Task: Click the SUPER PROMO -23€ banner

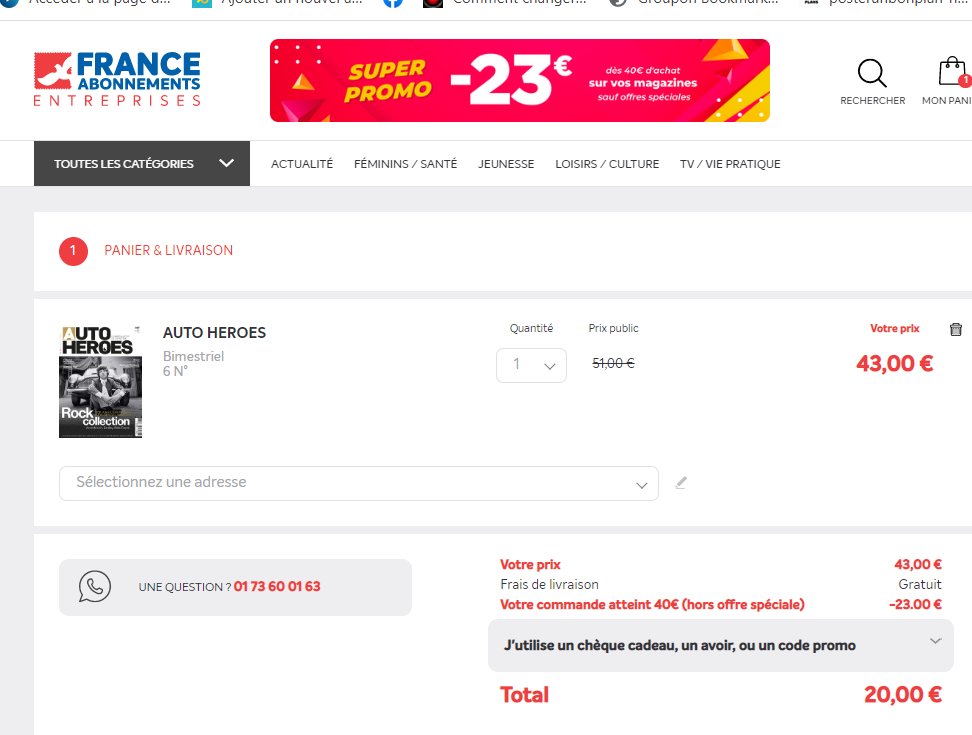Action: pos(519,81)
